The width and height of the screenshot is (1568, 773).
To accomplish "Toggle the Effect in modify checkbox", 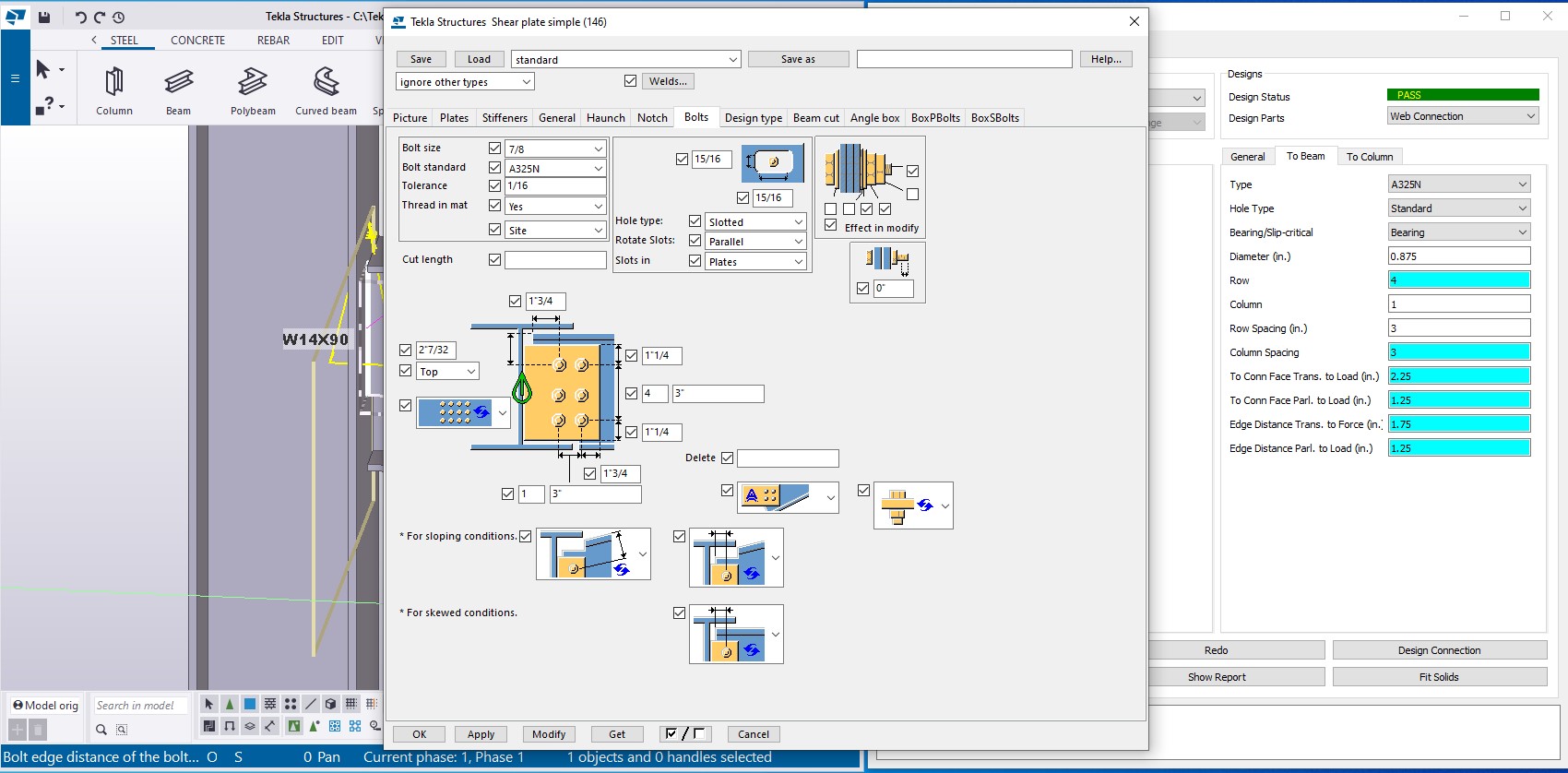I will [x=831, y=225].
